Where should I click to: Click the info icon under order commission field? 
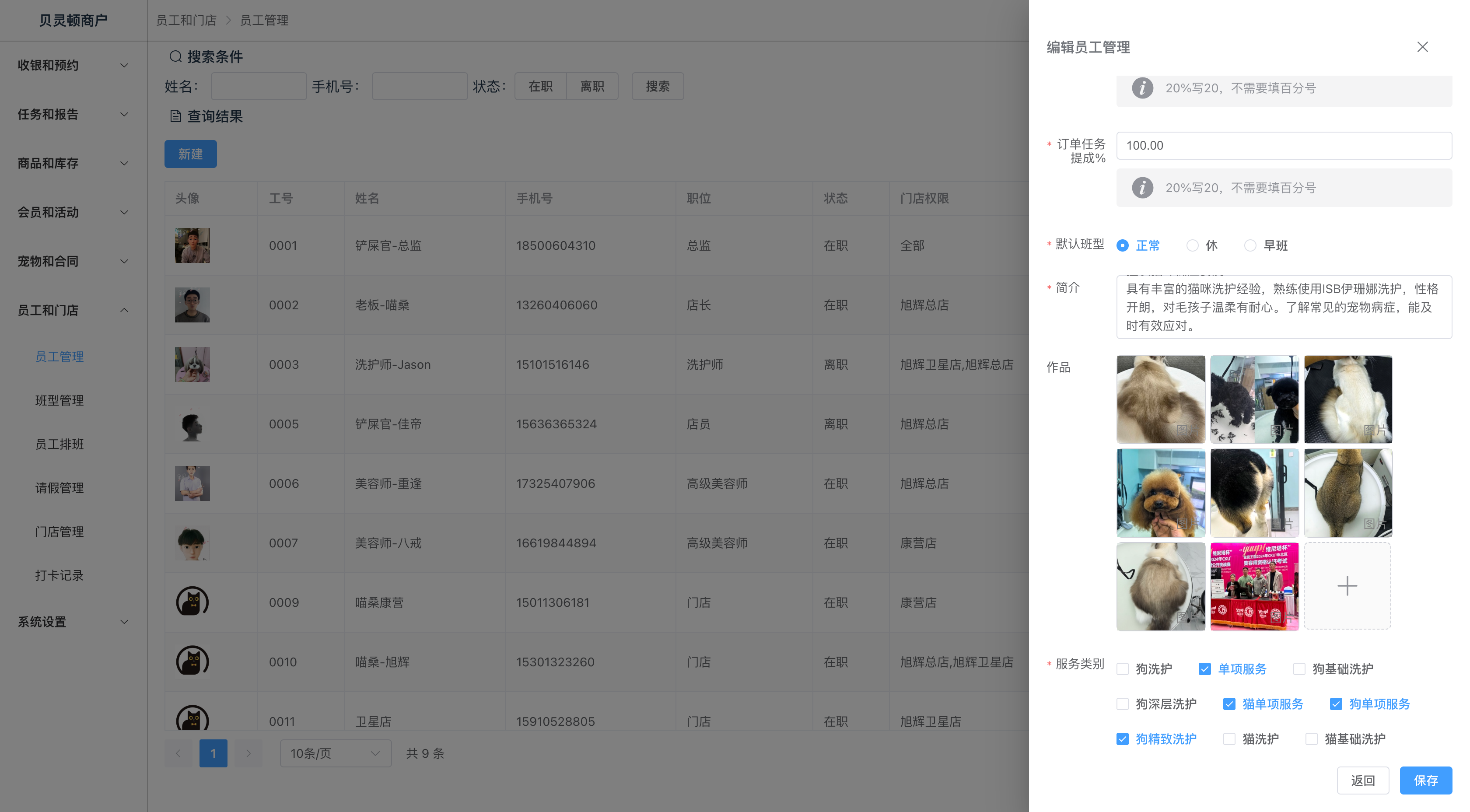point(1142,188)
